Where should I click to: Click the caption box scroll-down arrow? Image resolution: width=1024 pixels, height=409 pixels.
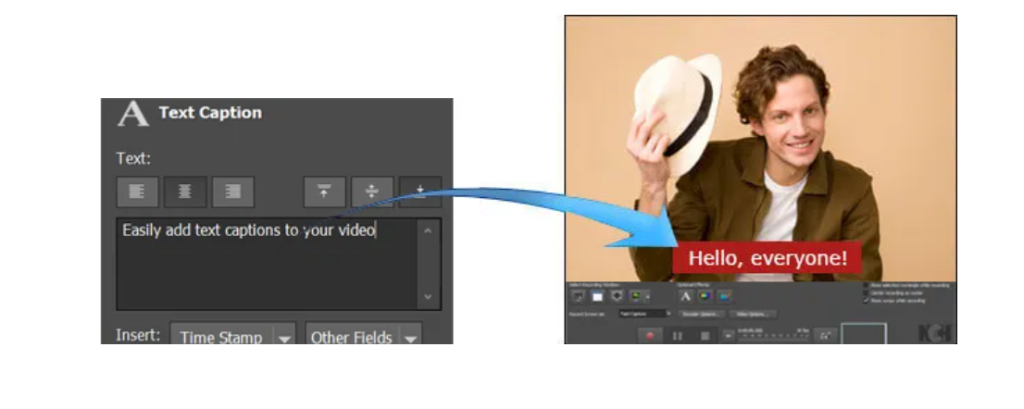[x=428, y=297]
